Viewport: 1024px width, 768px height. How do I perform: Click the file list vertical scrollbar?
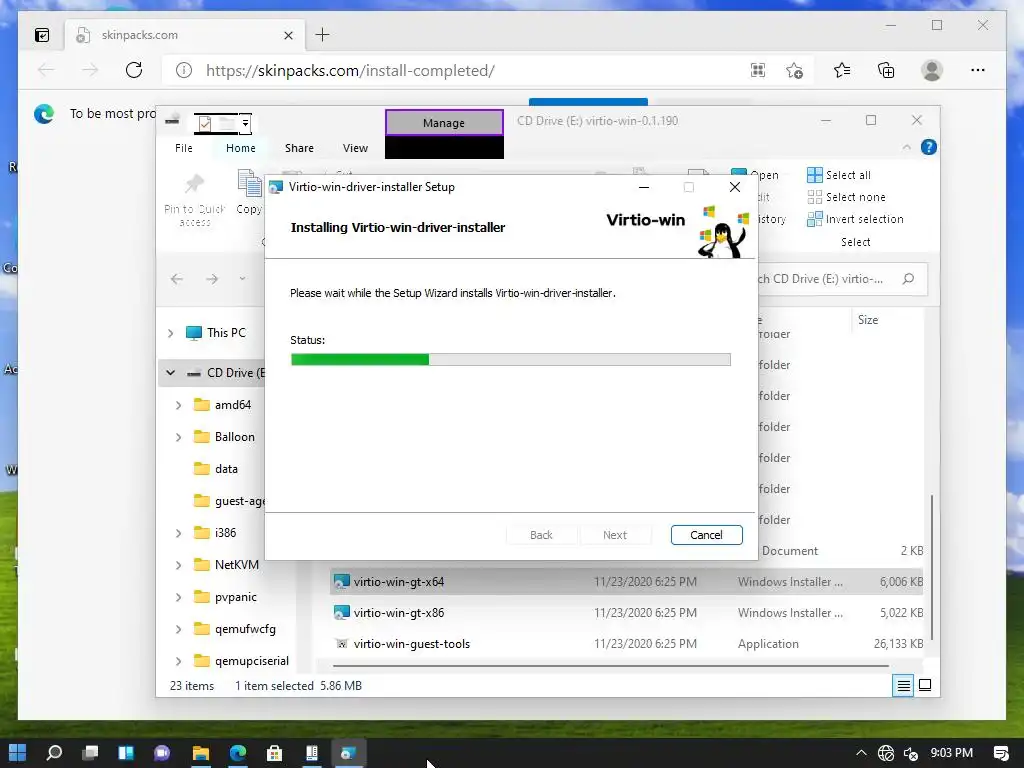click(x=931, y=567)
